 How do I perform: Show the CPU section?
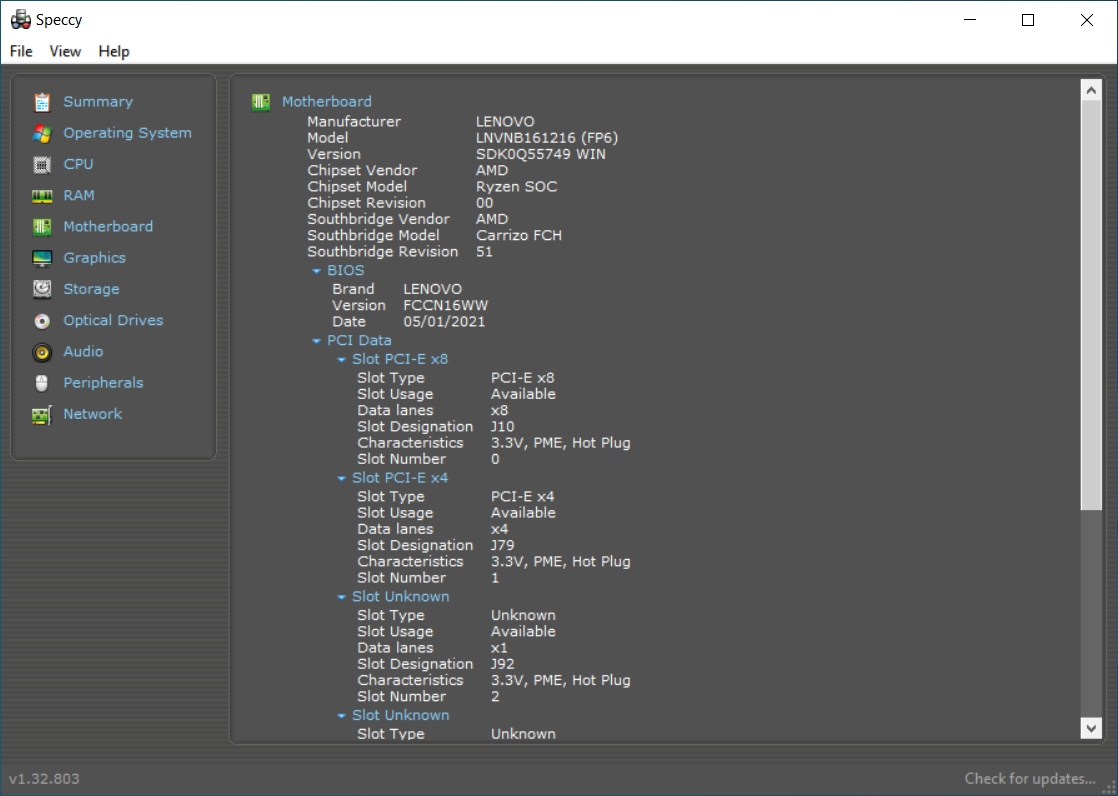coord(78,164)
